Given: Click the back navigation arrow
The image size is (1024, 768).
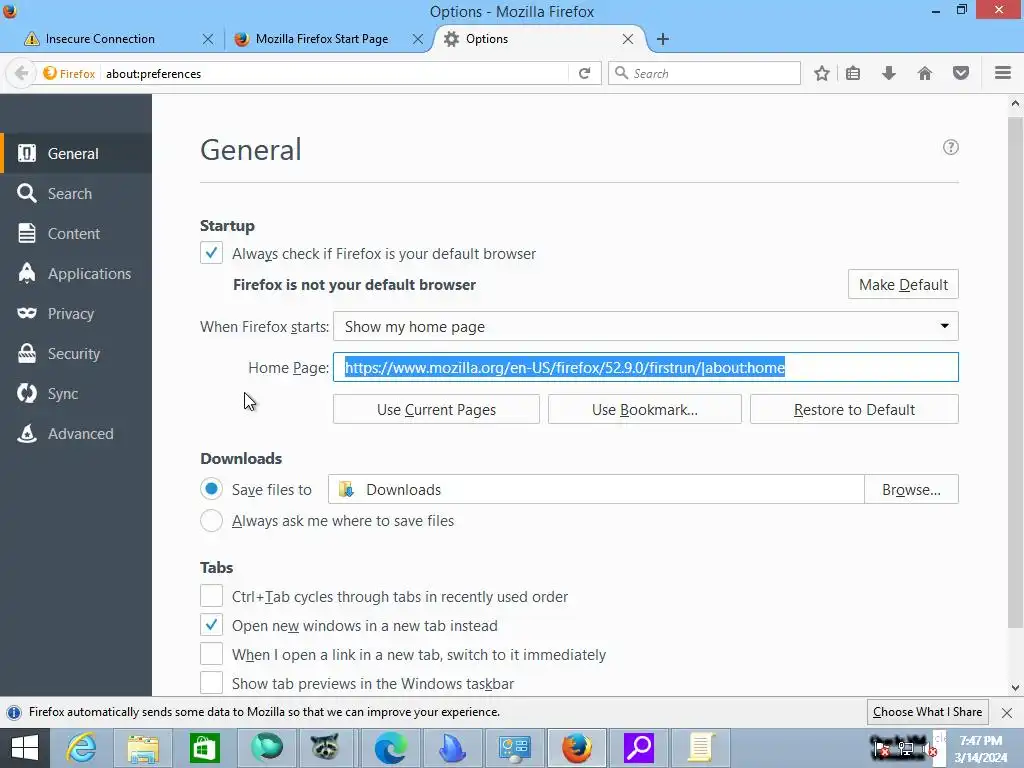Looking at the screenshot, I should click(x=21, y=73).
